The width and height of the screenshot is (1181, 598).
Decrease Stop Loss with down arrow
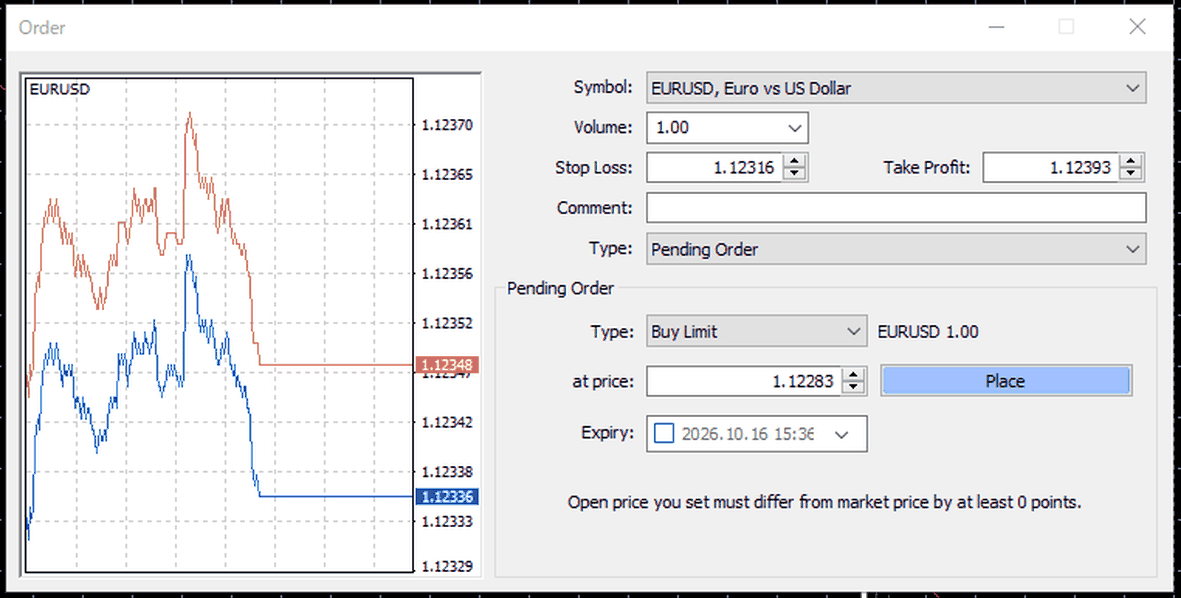click(794, 174)
